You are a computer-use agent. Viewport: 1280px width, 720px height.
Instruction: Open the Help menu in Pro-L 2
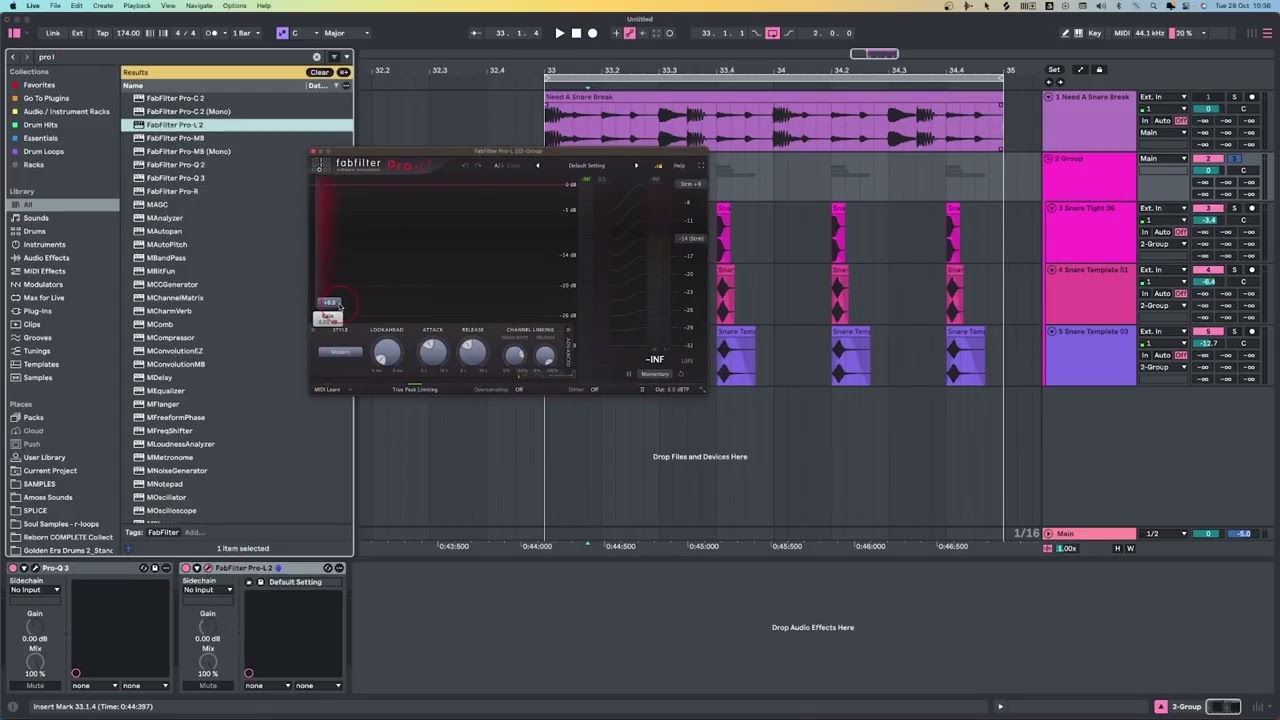(x=679, y=165)
